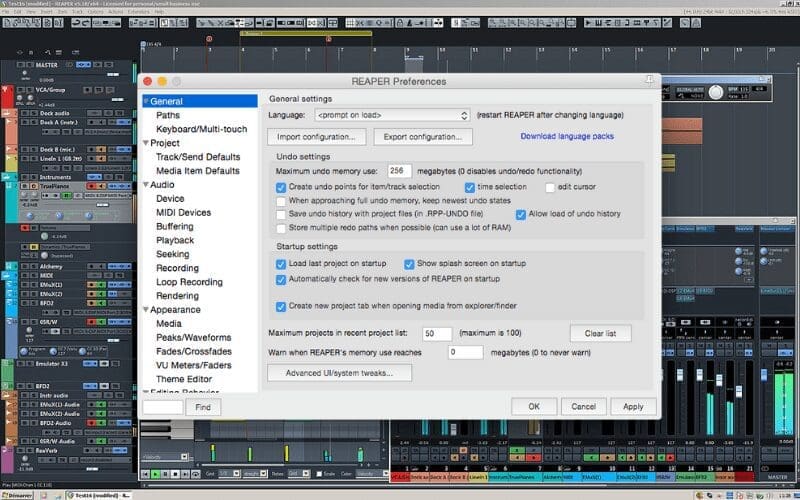Viewport: 800px width, 500px height.
Task: Click Export configuration button
Action: 423,137
